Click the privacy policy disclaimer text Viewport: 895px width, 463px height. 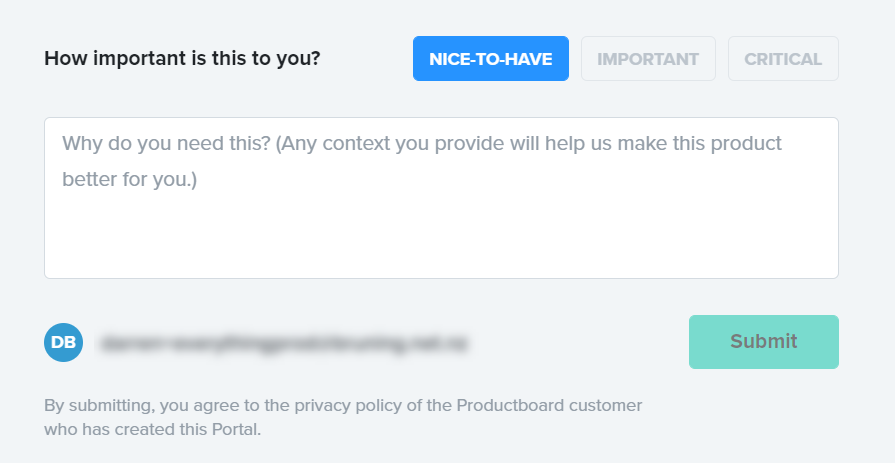tap(343, 417)
